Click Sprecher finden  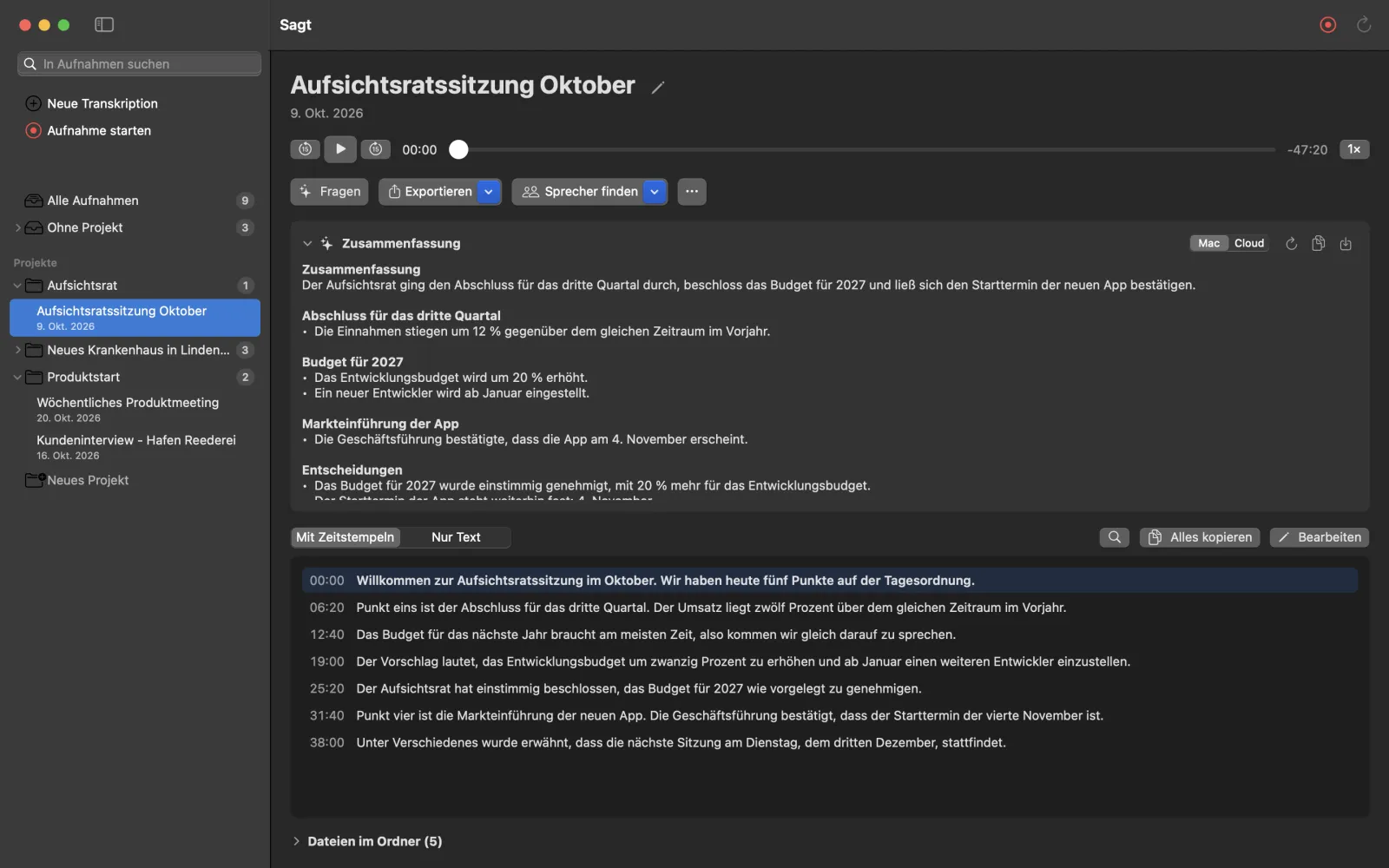click(578, 192)
